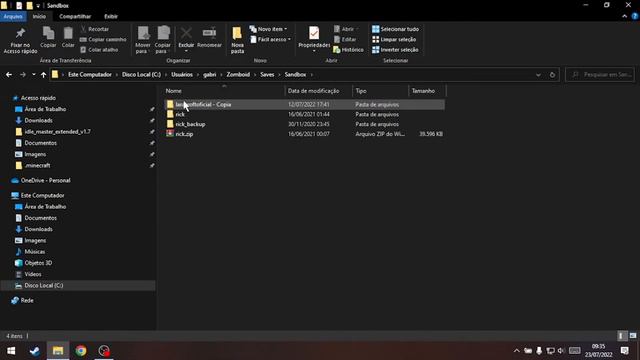Sort by the Tamanho column

pos(427,91)
